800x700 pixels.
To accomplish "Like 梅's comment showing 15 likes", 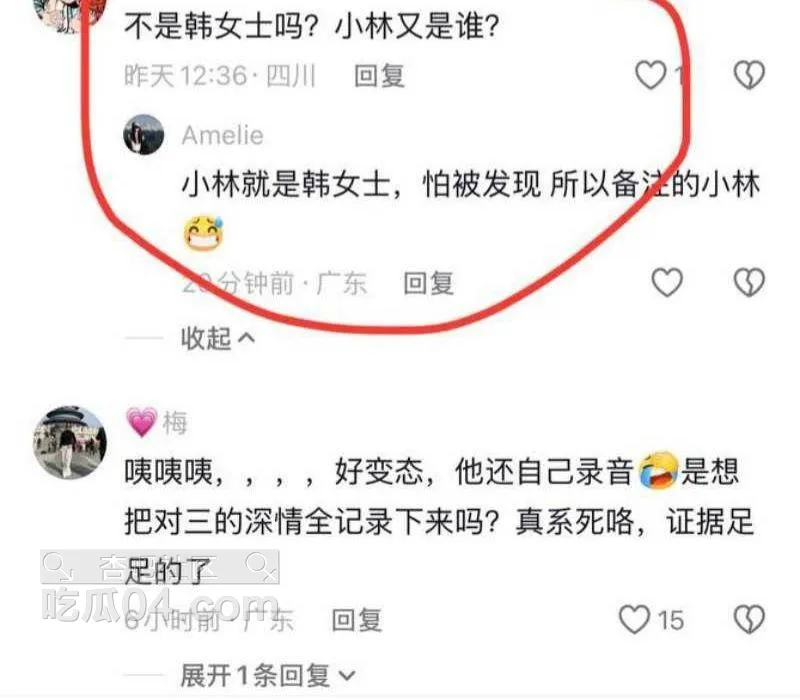I will 635,619.
